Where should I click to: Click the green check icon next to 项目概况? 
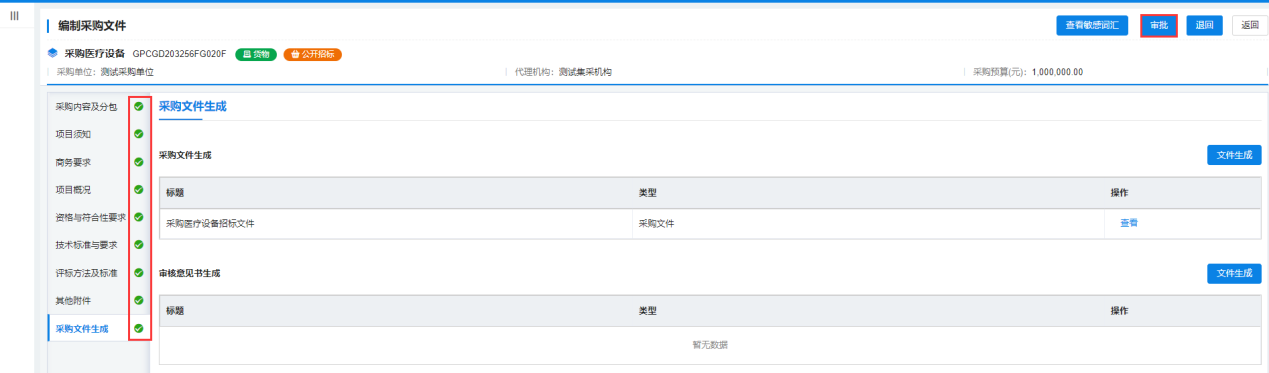tap(139, 189)
